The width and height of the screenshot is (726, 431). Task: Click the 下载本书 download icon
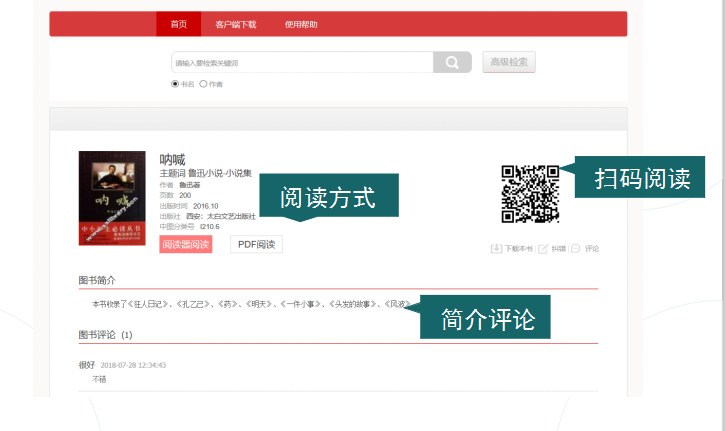click(496, 248)
